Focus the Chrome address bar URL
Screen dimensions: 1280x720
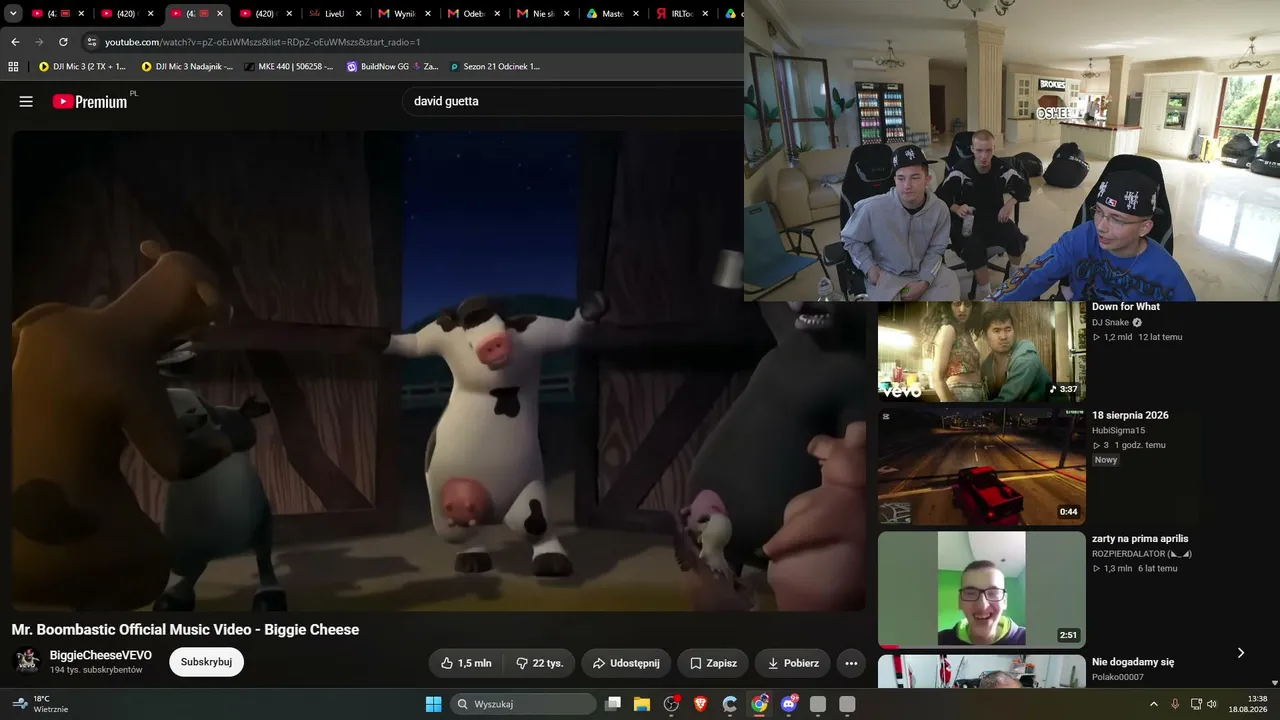(262, 42)
